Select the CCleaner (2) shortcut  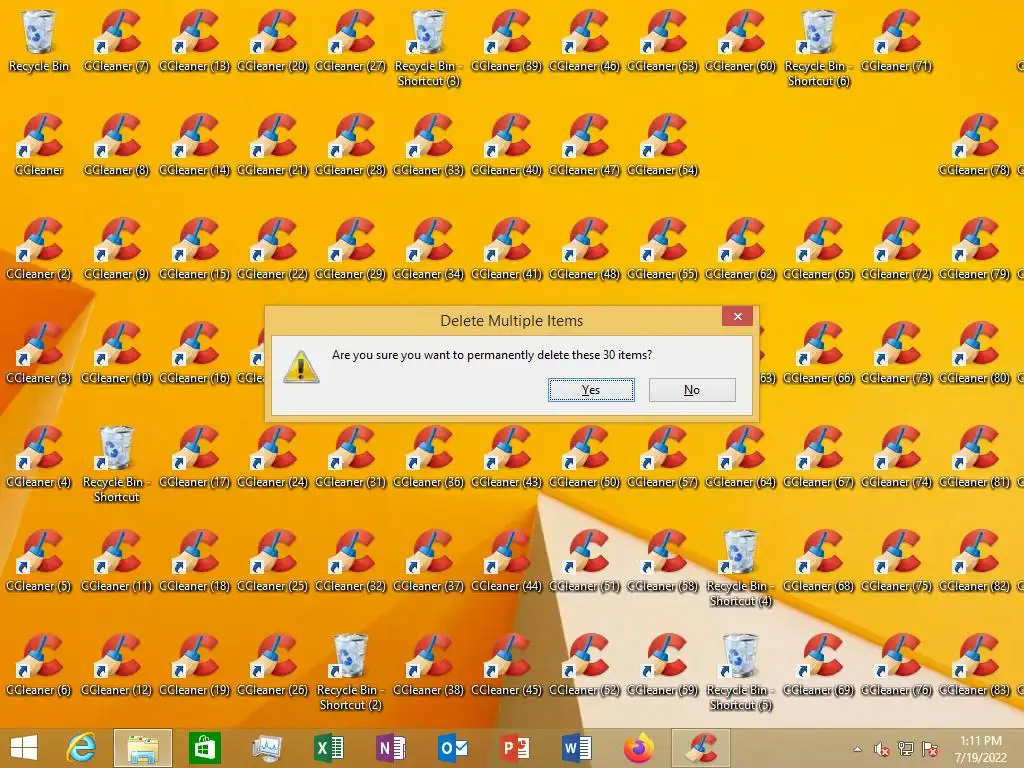[39, 248]
